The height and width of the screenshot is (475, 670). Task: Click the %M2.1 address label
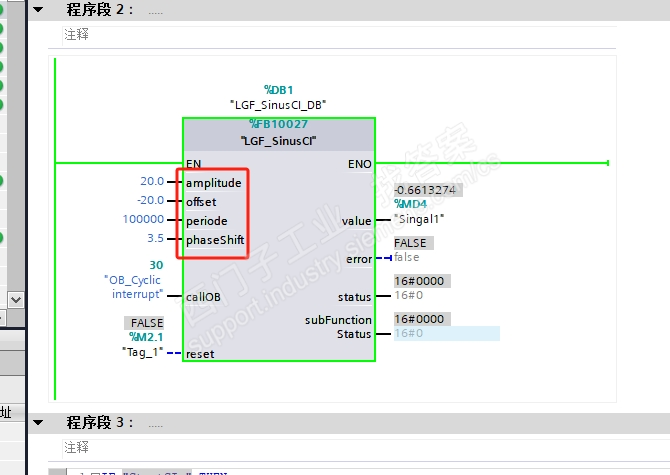(146, 337)
